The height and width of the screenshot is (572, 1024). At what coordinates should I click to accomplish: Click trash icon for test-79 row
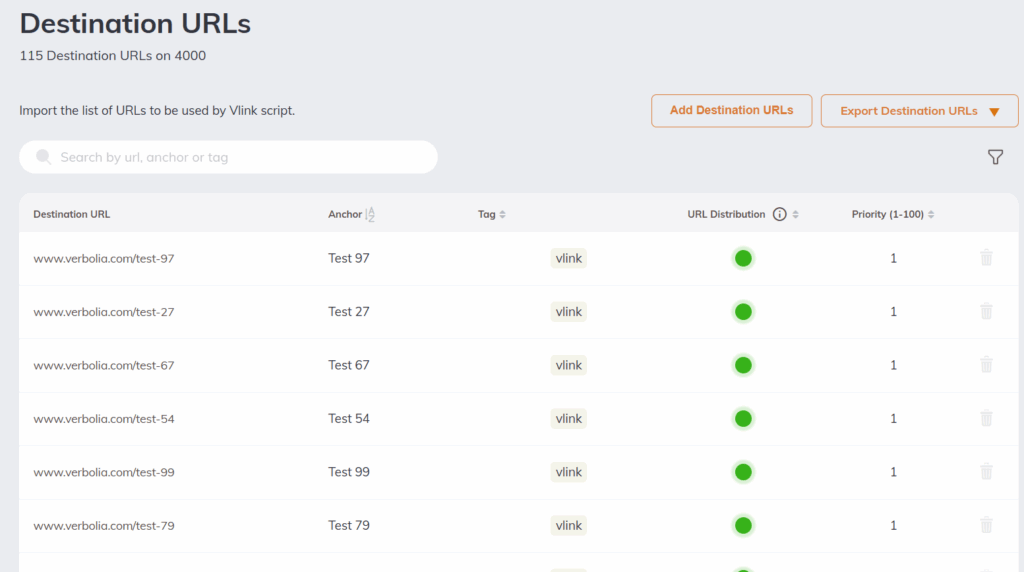click(986, 525)
